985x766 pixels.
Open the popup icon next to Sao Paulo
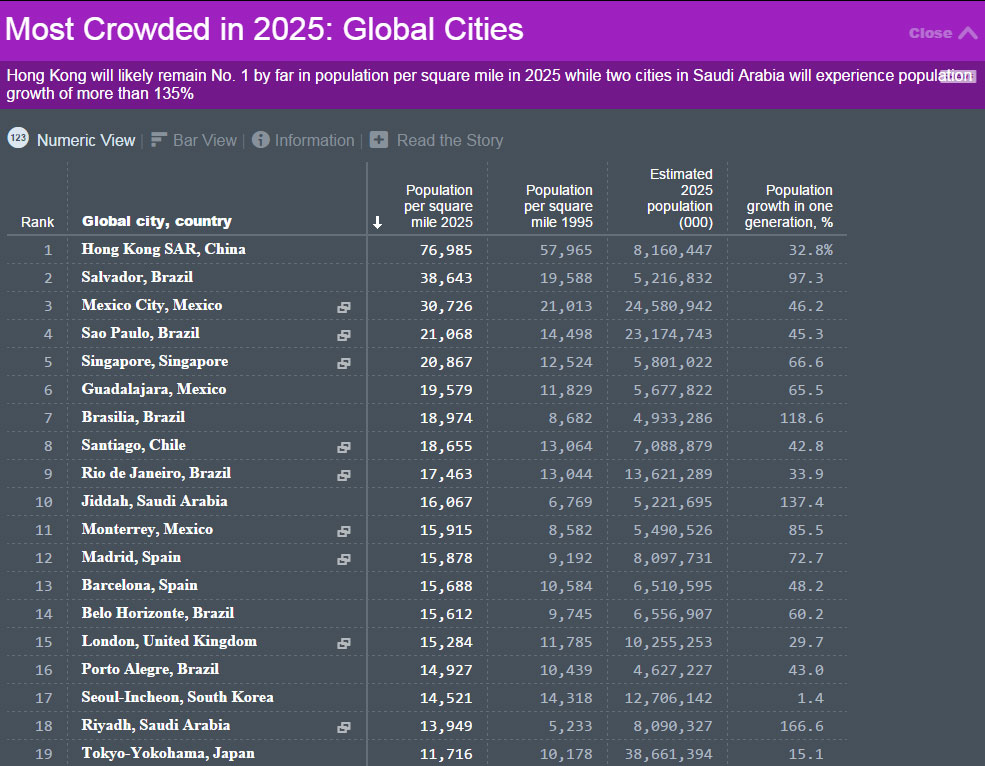pos(343,335)
